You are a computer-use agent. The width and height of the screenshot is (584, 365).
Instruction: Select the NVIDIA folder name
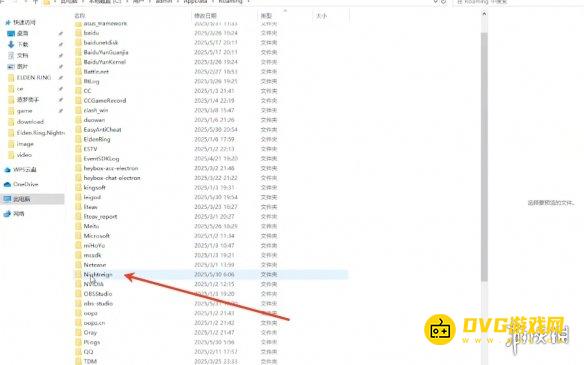(x=93, y=284)
